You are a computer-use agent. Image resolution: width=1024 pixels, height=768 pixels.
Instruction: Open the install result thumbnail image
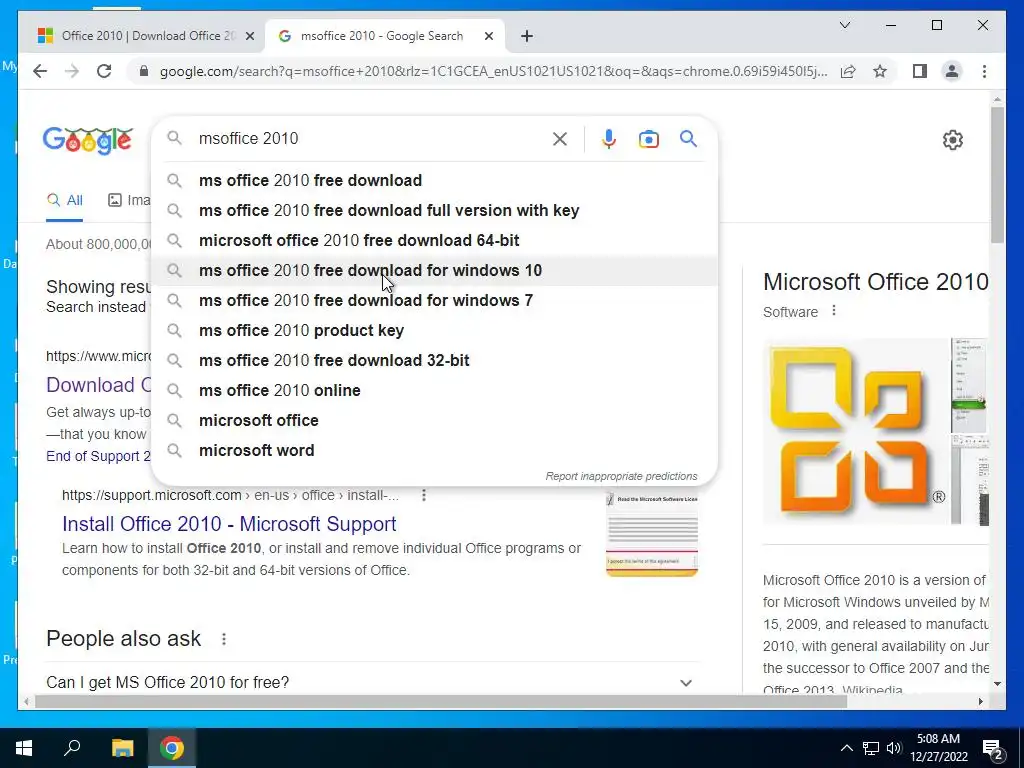(652, 535)
